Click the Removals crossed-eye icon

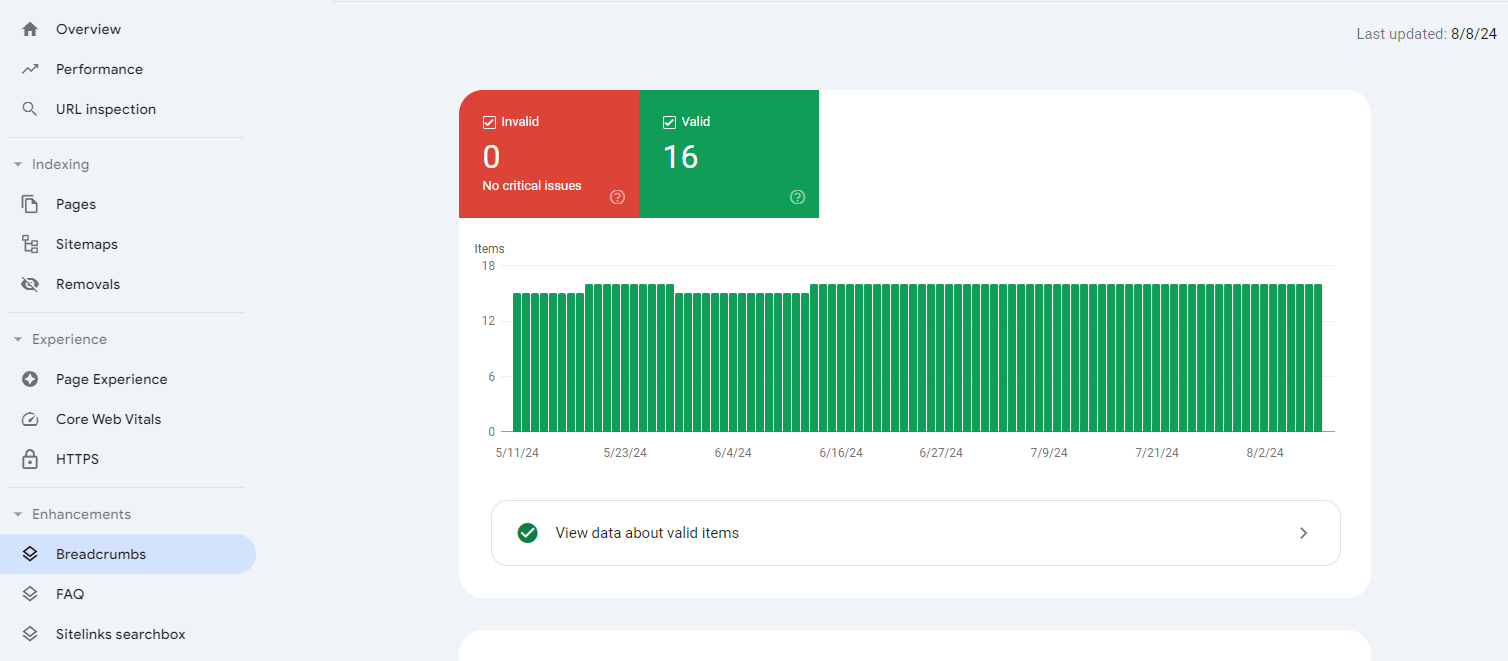click(30, 284)
